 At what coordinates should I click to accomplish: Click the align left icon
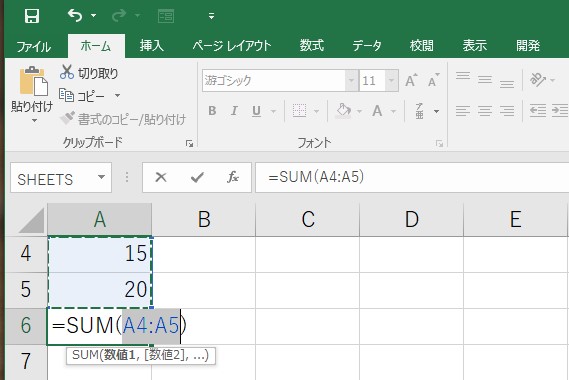coord(463,111)
